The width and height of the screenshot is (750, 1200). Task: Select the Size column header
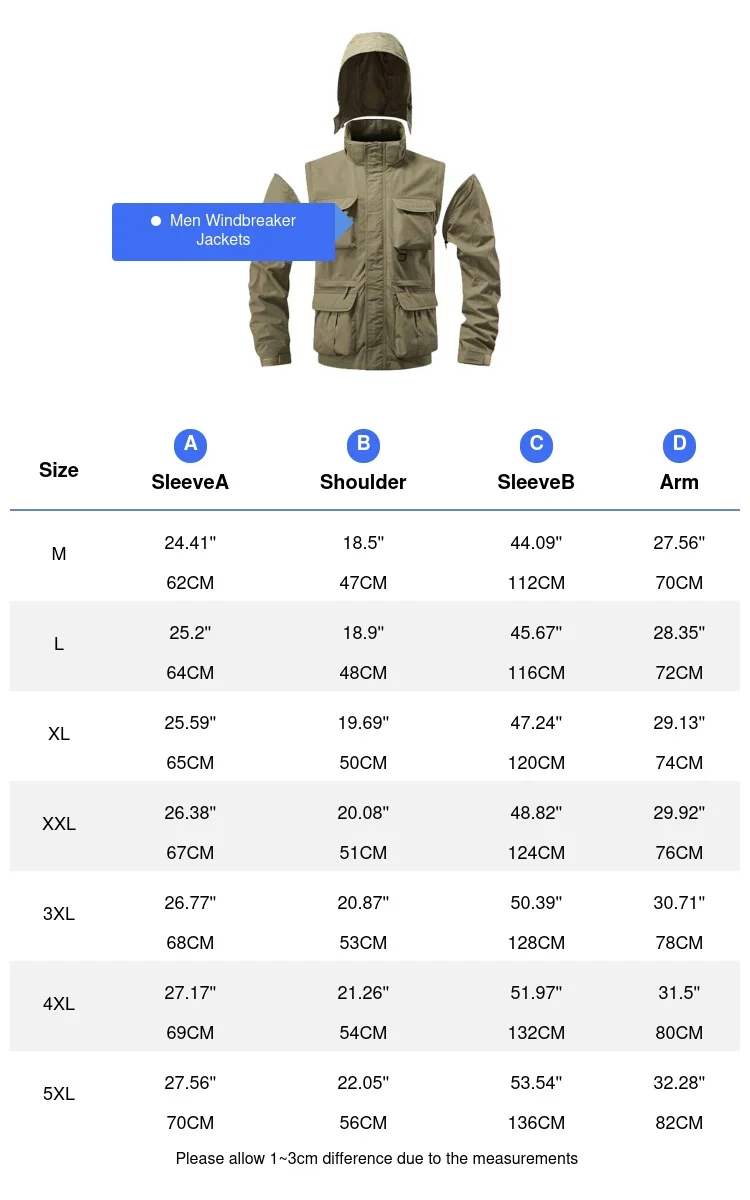point(59,470)
